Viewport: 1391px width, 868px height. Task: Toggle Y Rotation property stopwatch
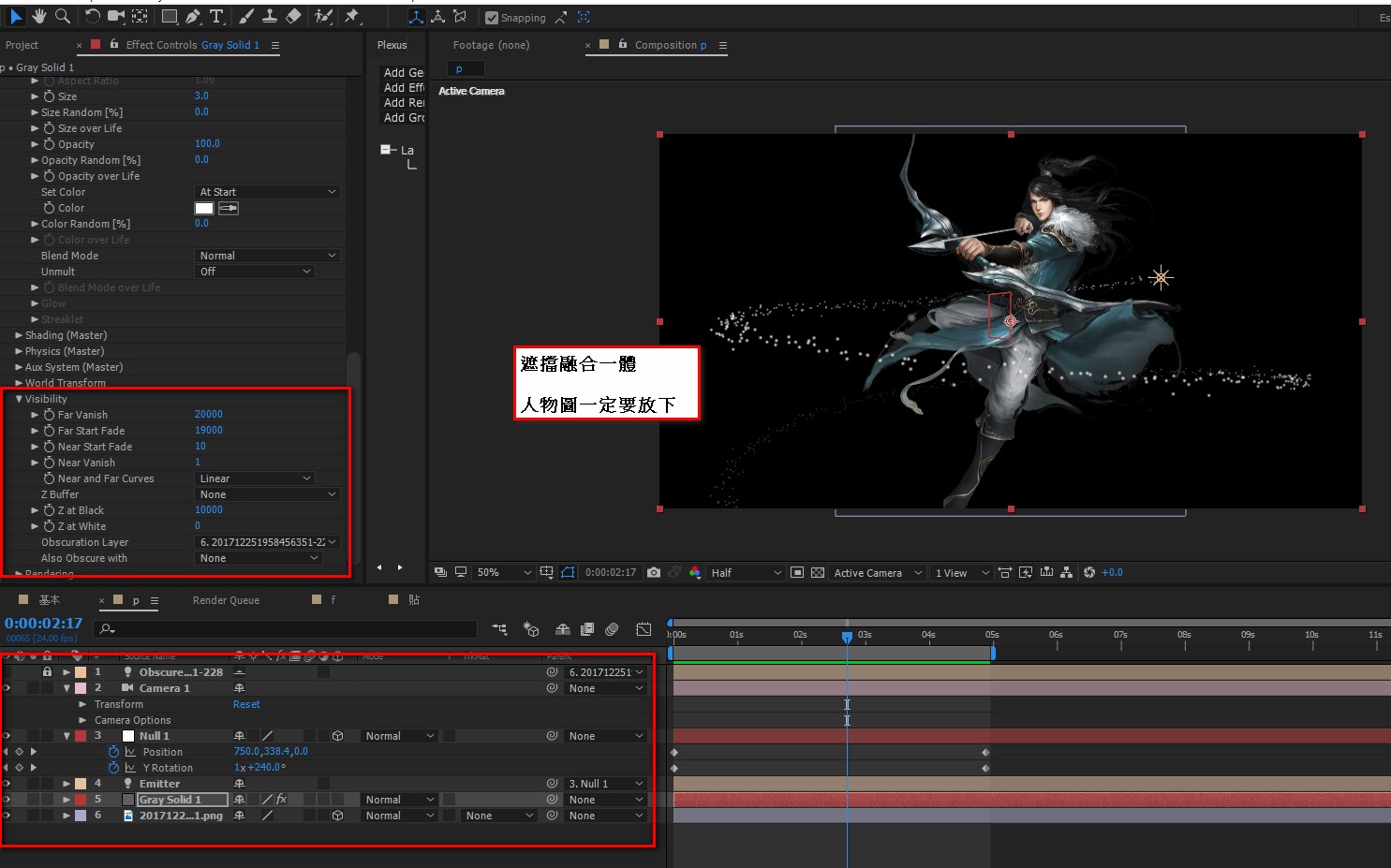pos(114,768)
